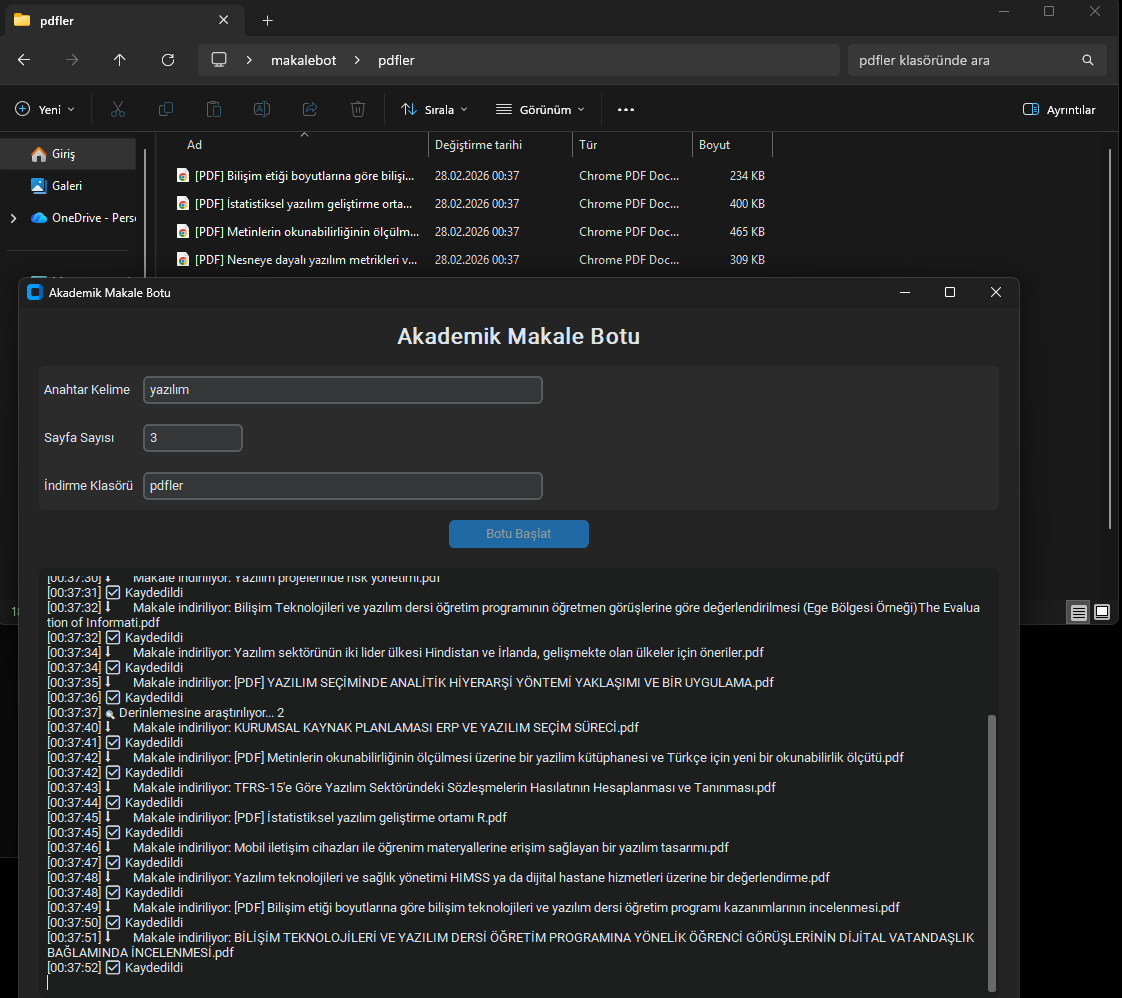Screen dimensions: 1122x998
Task: Click makalebot in the address breadcrumb
Action: point(302,60)
